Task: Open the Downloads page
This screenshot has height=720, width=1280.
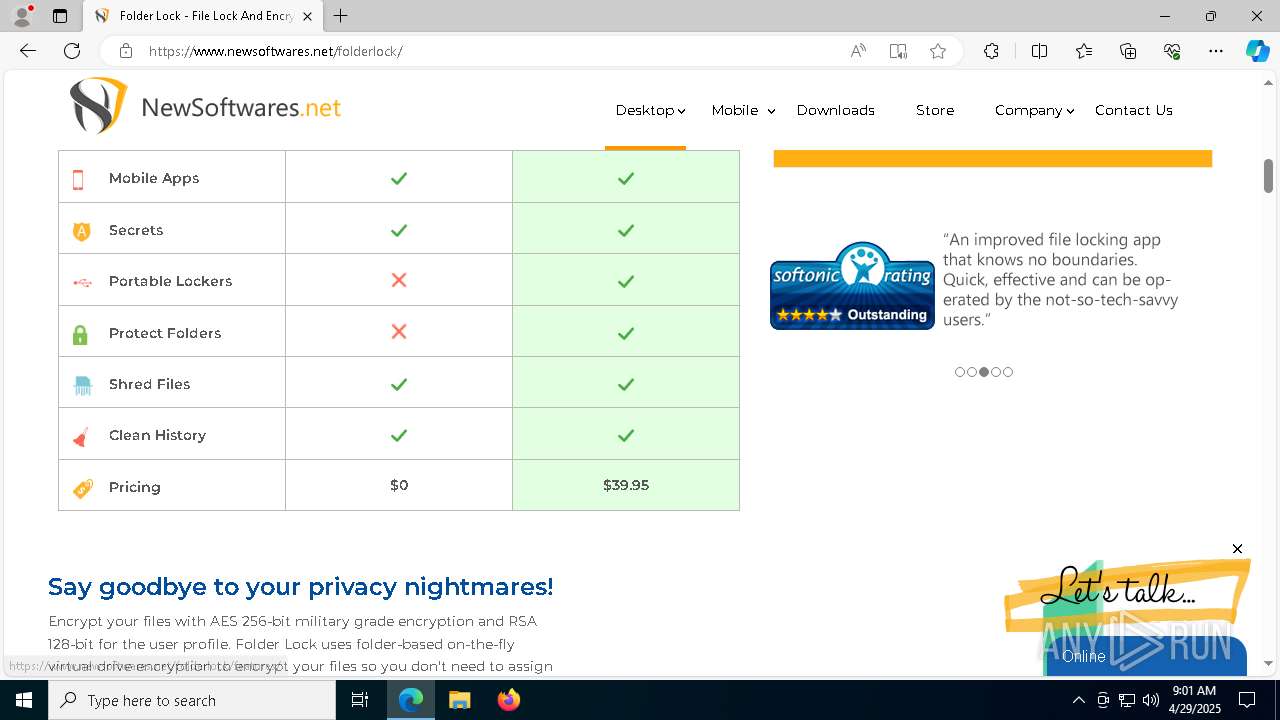Action: 836,110
